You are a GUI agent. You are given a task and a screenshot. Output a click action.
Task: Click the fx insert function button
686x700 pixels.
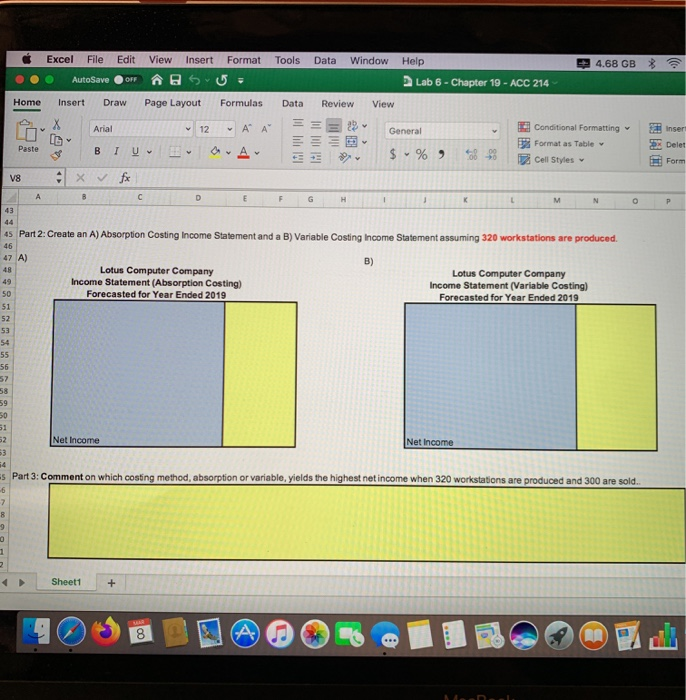(125, 178)
